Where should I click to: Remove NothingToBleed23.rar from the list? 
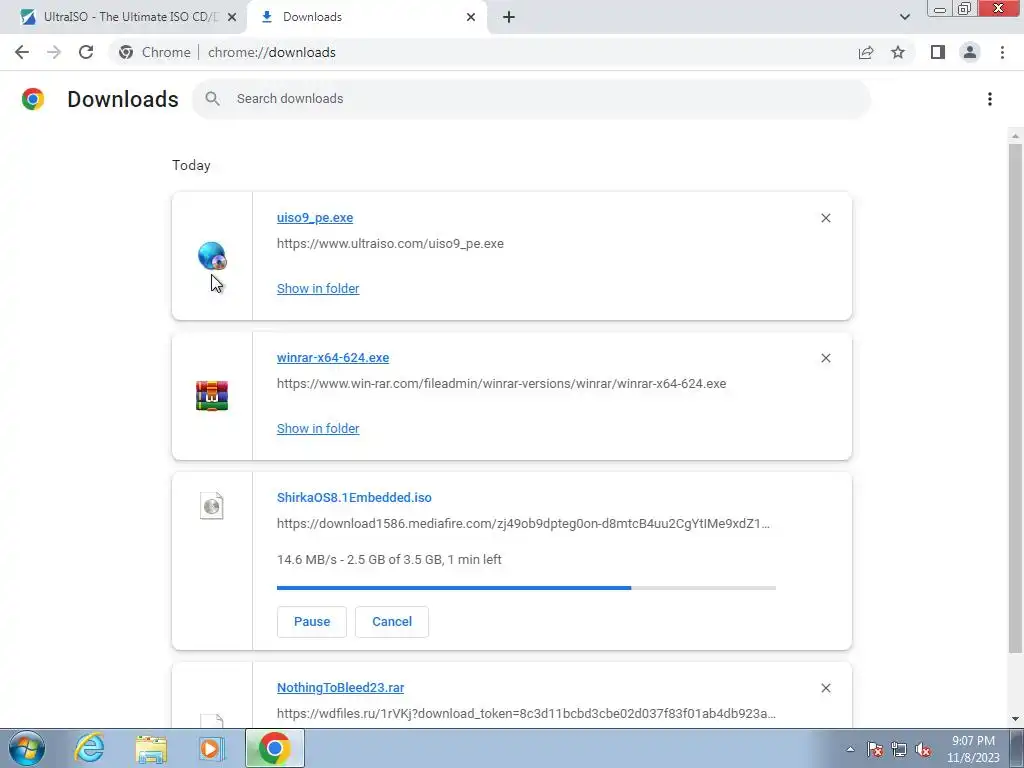pos(825,688)
